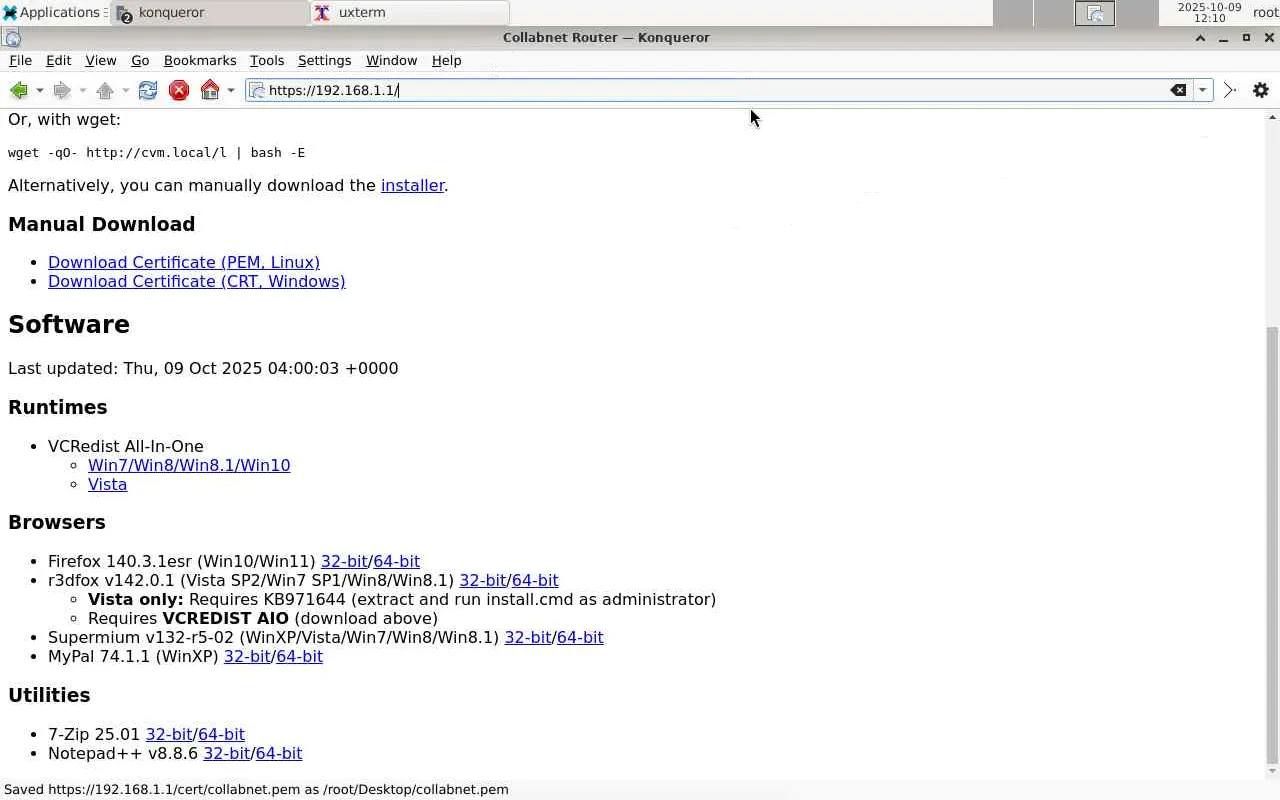The width and height of the screenshot is (1280, 800).
Task: Open the Go menu
Action: click(x=139, y=61)
